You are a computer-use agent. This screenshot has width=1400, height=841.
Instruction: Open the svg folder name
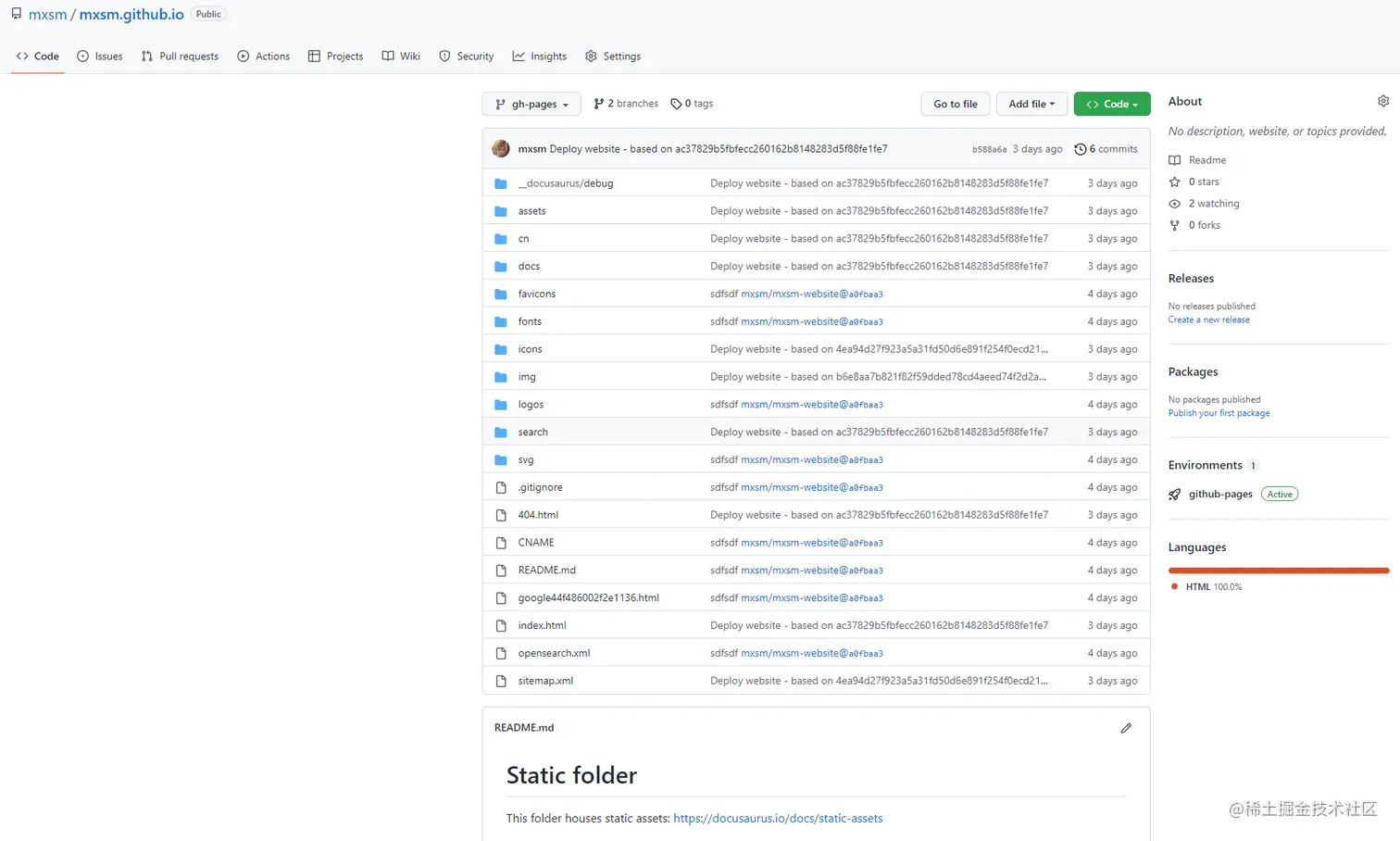click(x=526, y=460)
